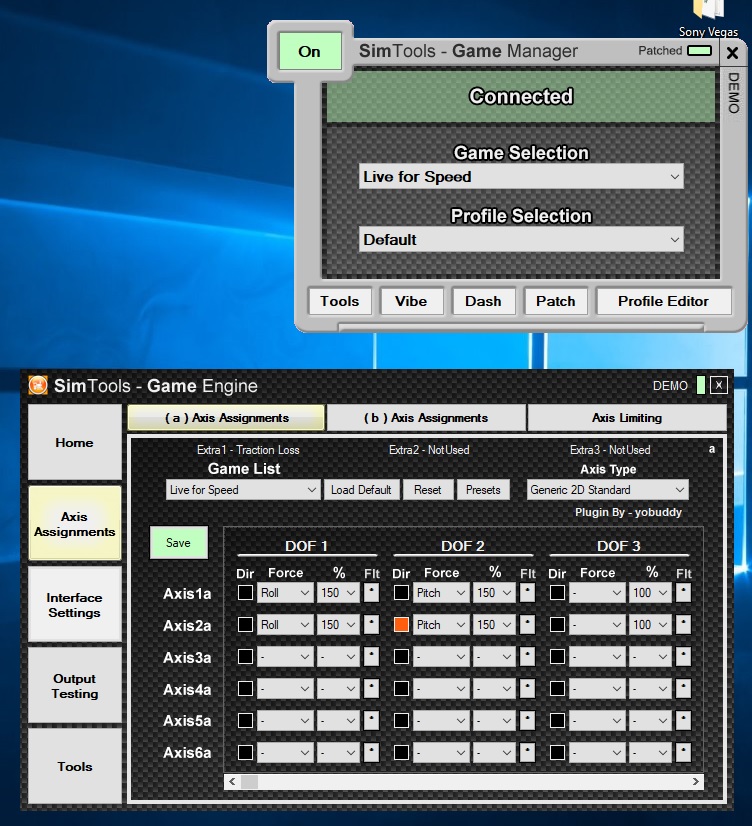Toggle Axis1a DOF 2 Dir checkbox
The width and height of the screenshot is (752, 826).
(x=401, y=593)
